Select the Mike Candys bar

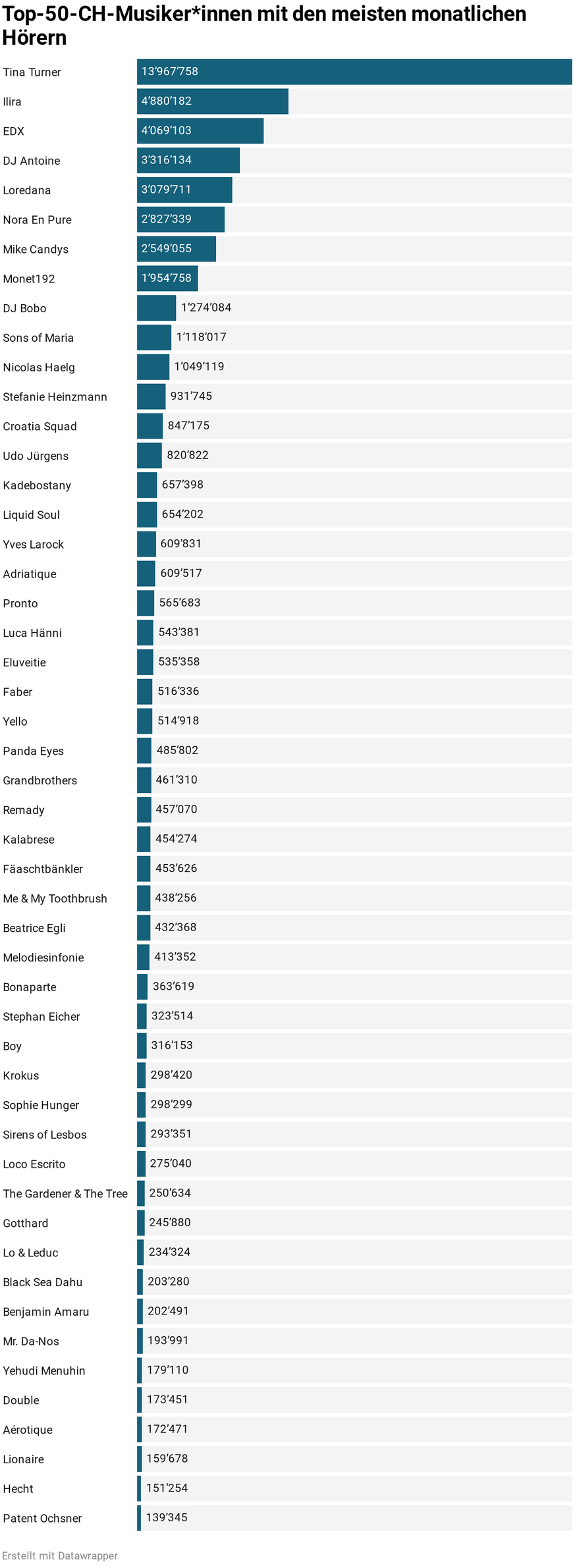point(176,249)
